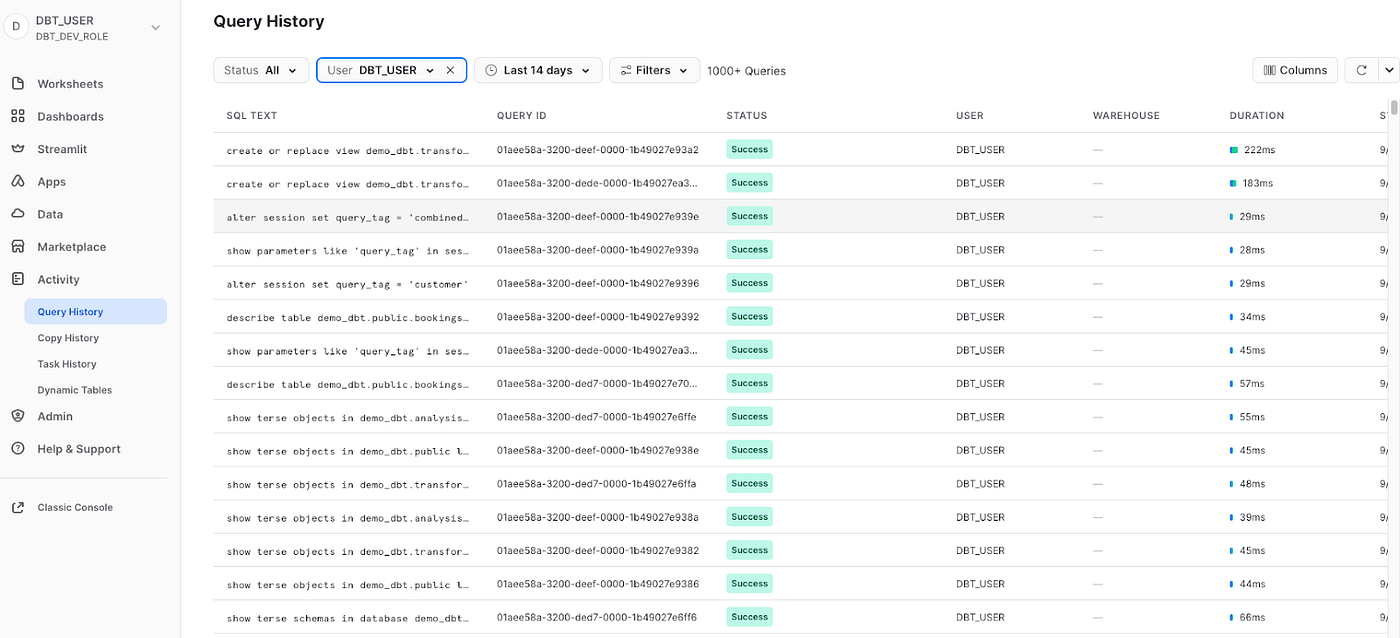Viewport: 1400px width, 638px height.
Task: Expand the DBT_USER account switcher
Action: tap(155, 28)
